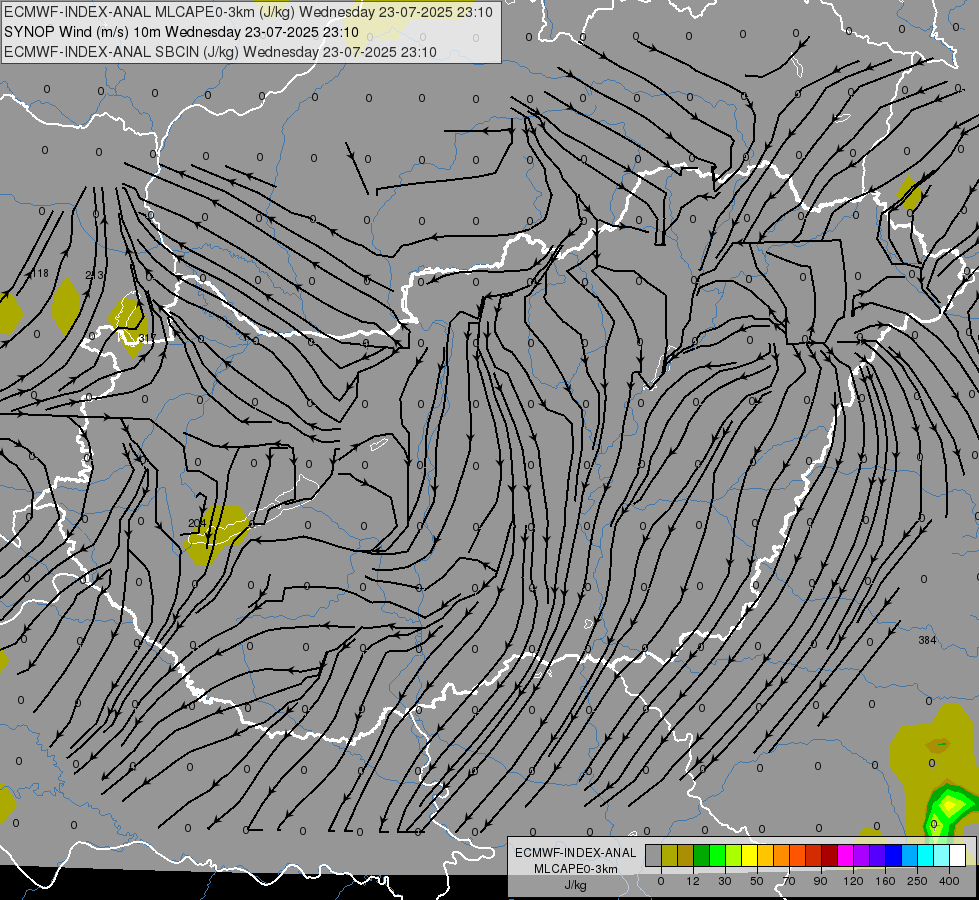
Task: Select the dark red legend swatch
Action: 830,856
